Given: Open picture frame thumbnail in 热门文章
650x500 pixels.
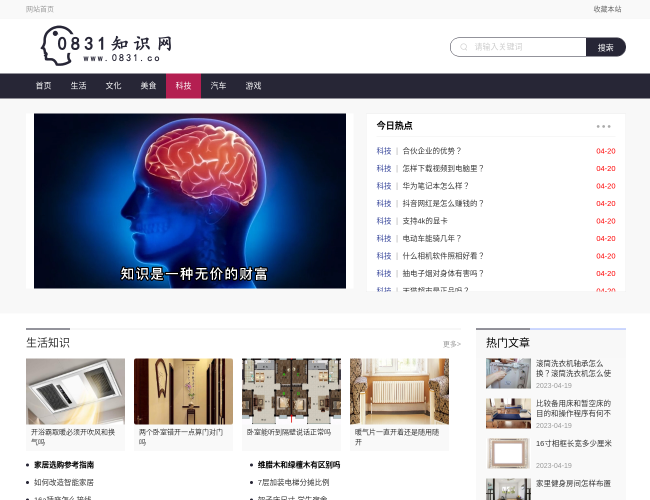Looking at the screenshot, I should pos(508,454).
